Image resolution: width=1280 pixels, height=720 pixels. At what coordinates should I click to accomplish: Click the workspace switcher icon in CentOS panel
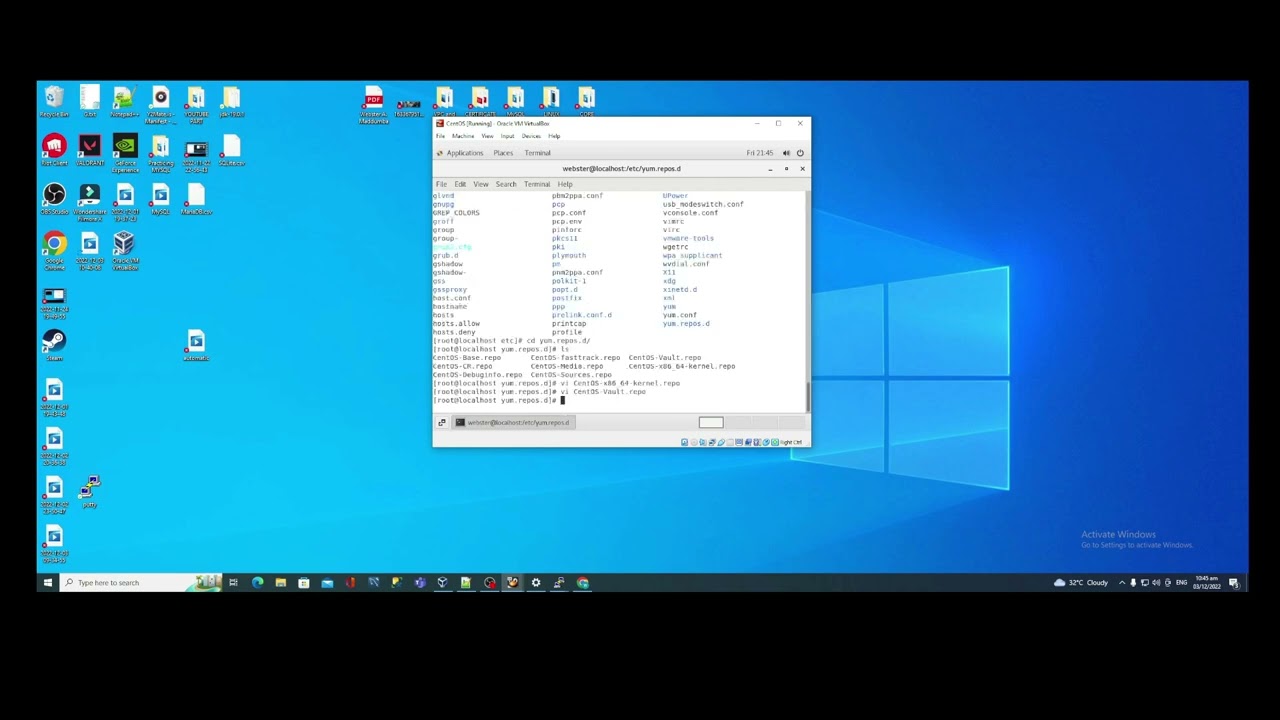[x=441, y=422]
